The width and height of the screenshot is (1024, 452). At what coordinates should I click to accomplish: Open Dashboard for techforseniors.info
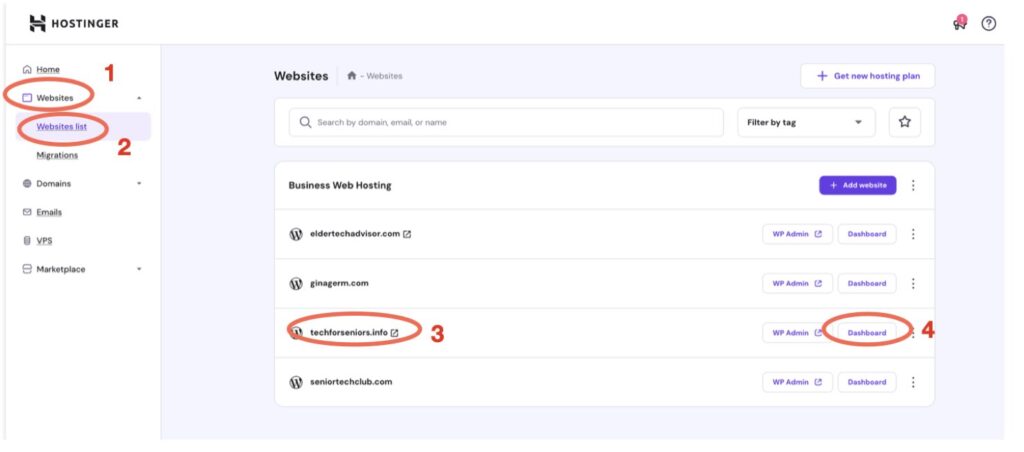tap(867, 333)
